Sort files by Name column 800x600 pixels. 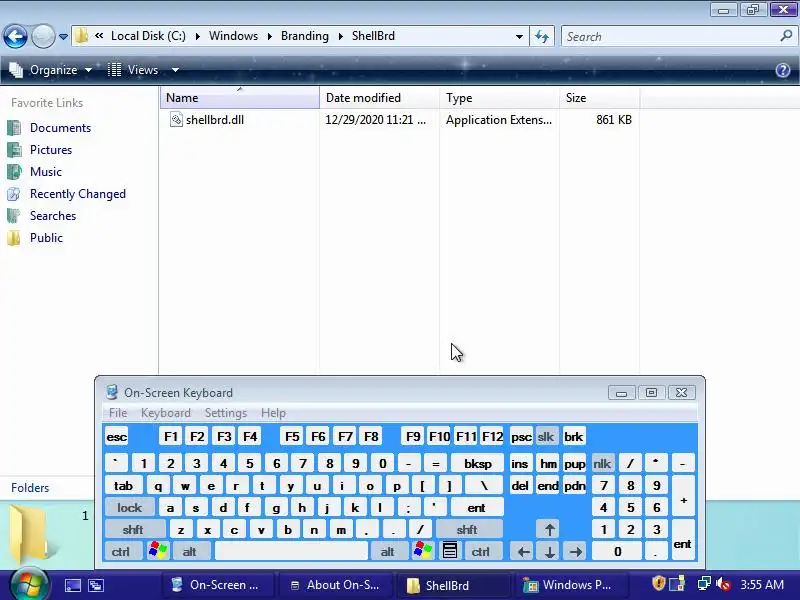pyautogui.click(x=240, y=97)
